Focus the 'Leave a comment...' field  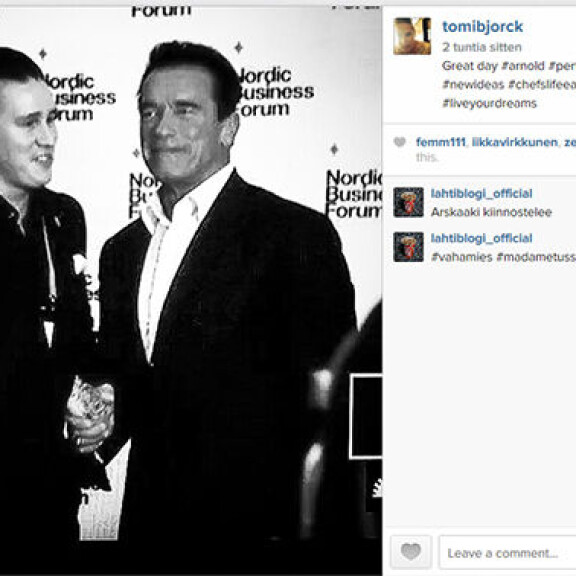(x=508, y=552)
